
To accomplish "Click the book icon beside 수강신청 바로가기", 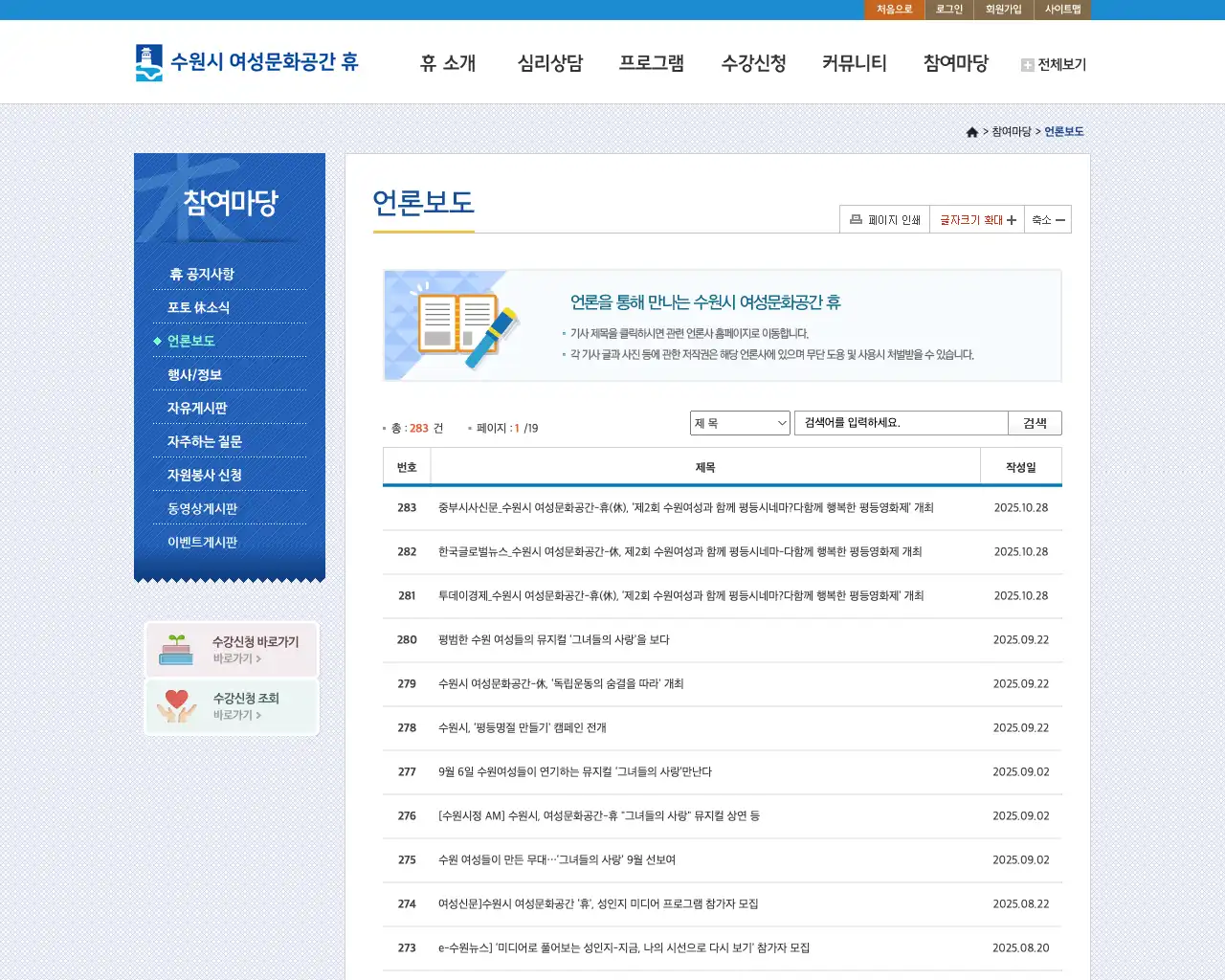I will pos(174,649).
